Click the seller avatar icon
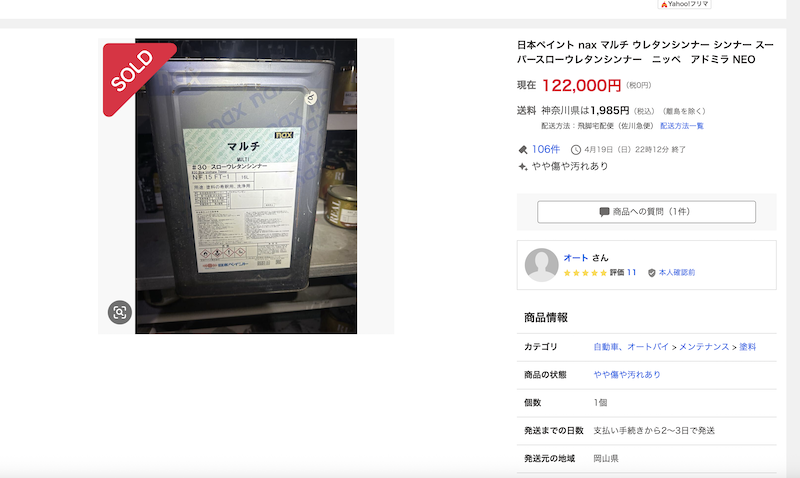Screen dimensions: 800x478 pyautogui.click(x=541, y=265)
